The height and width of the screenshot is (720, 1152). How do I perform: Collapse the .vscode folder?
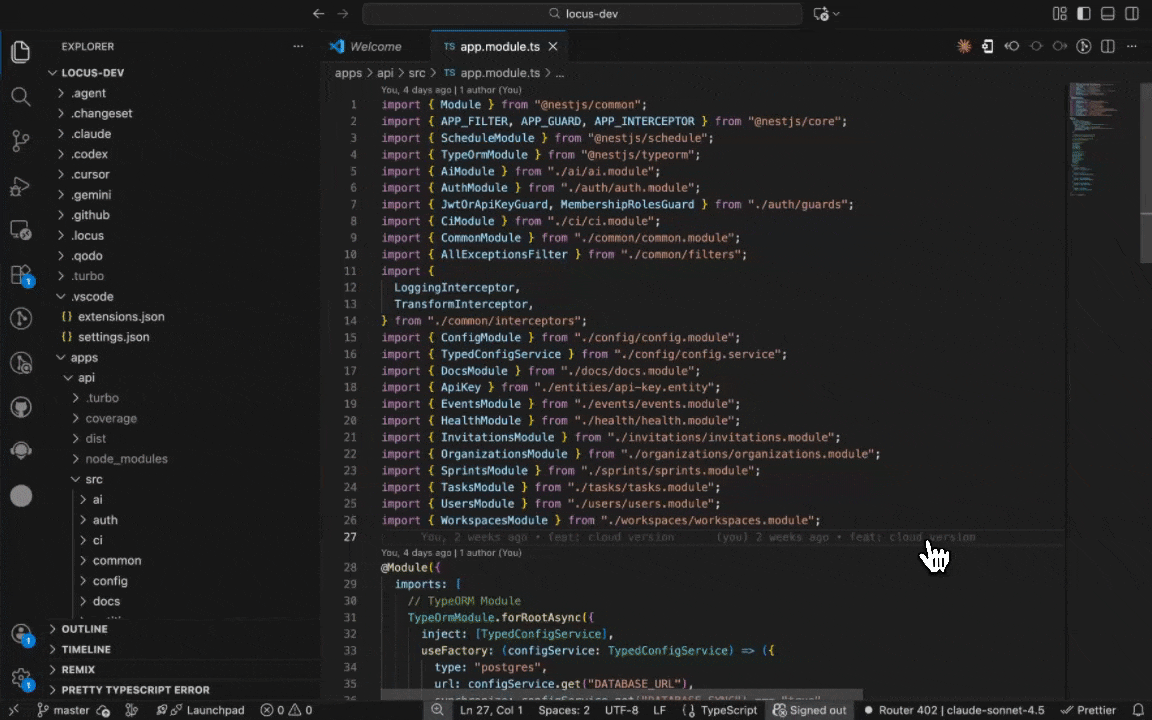tap(92, 296)
